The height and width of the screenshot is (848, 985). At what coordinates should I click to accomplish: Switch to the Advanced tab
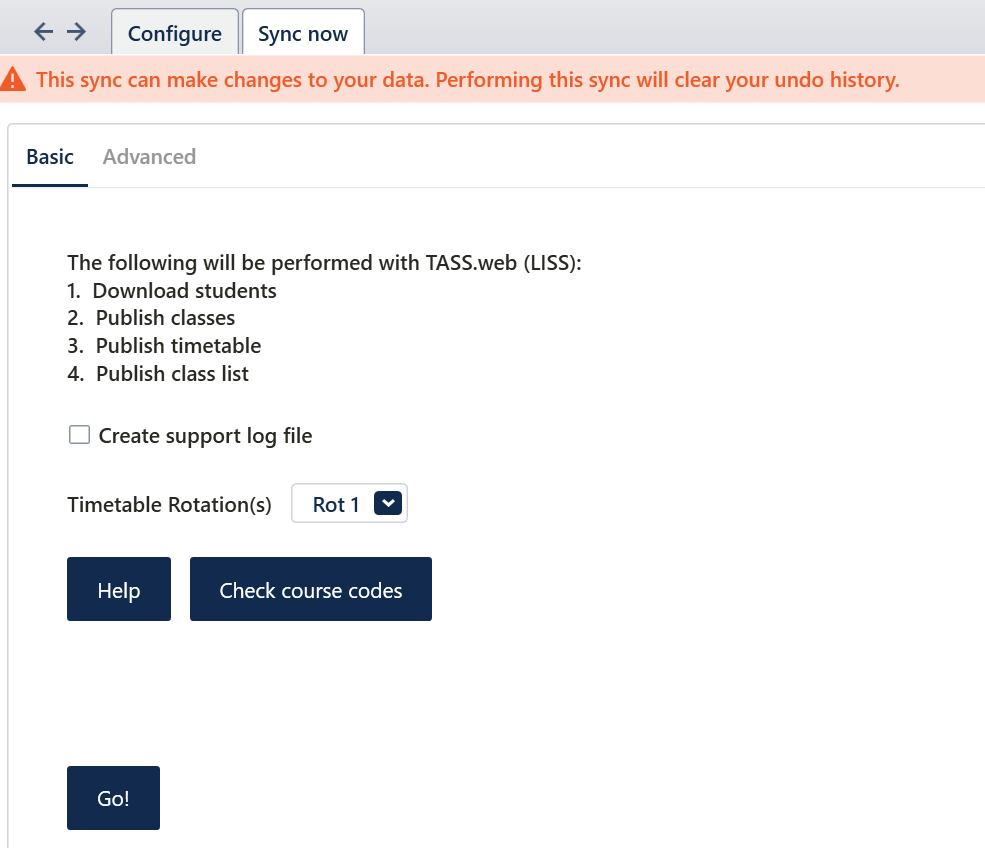pos(149,157)
